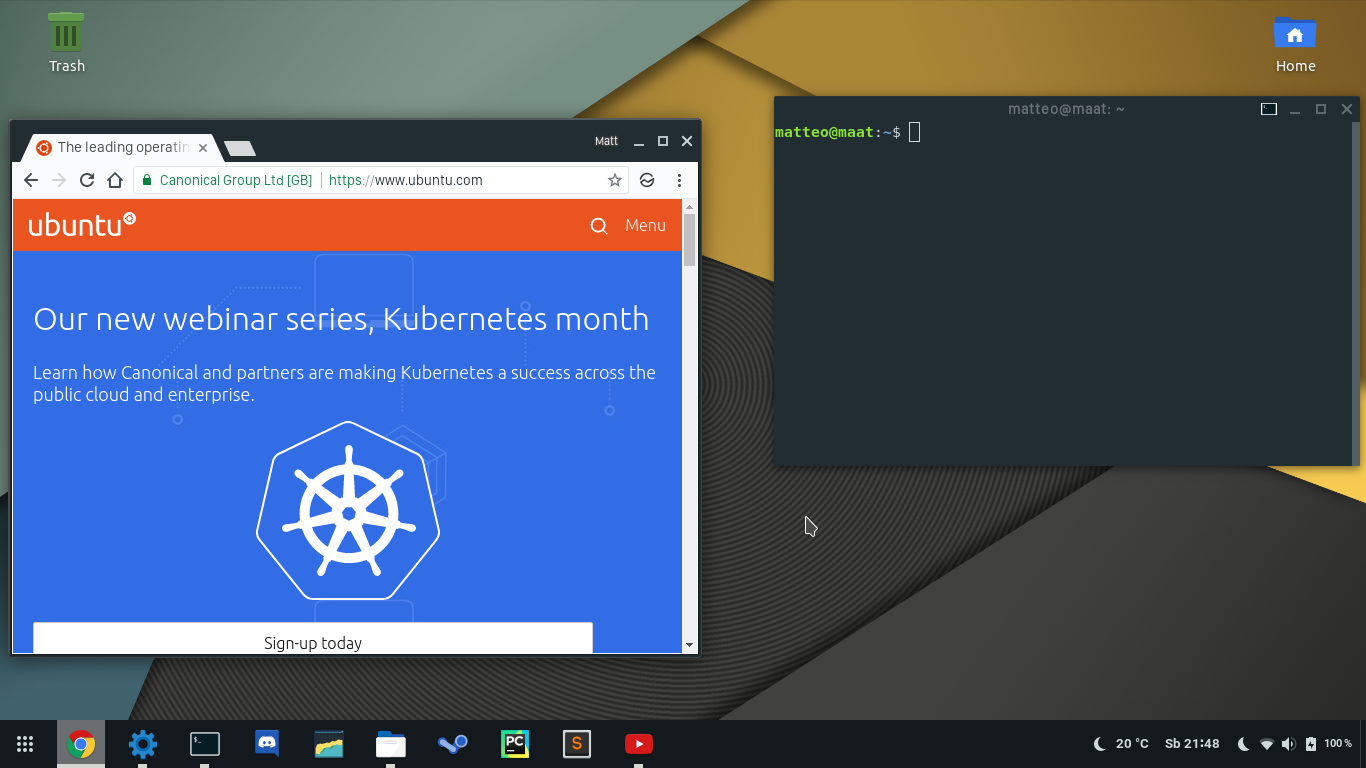Click the scrollbar down arrow in Chrome

click(689, 645)
